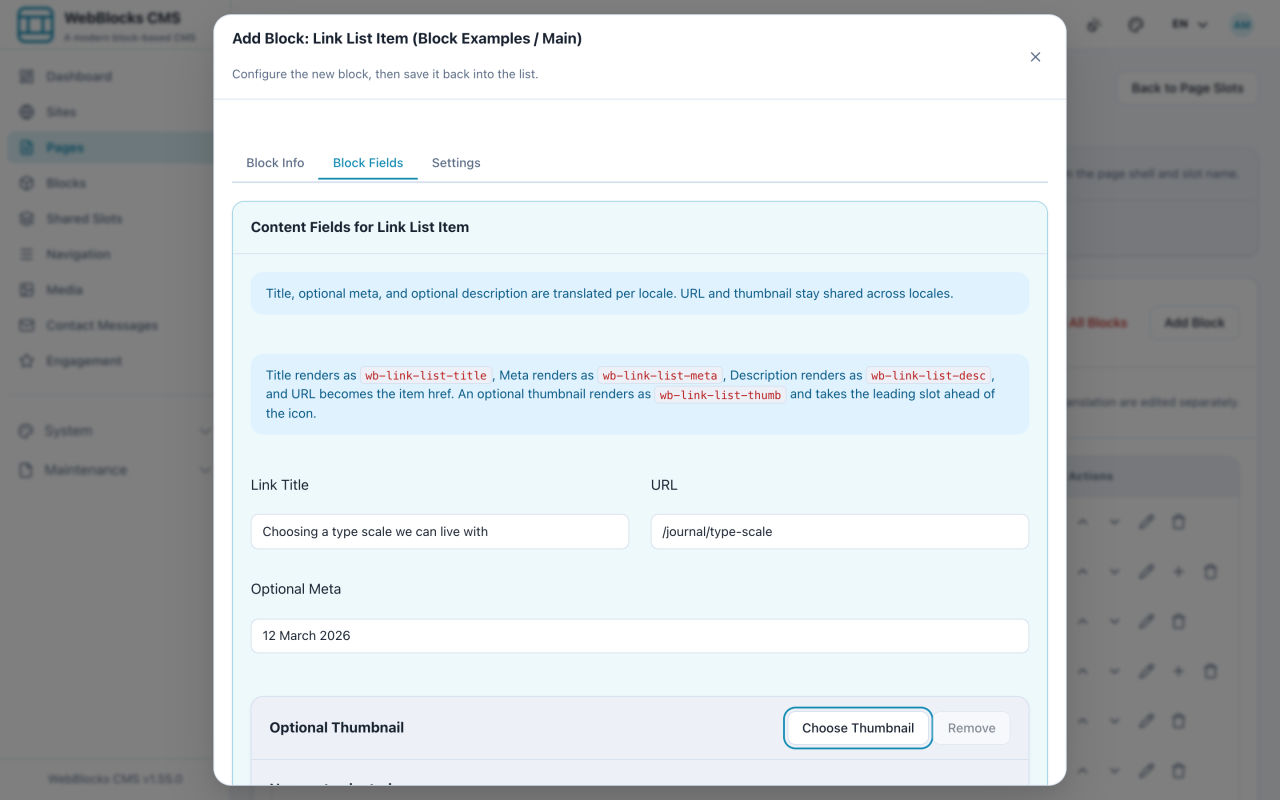Open Blocks via its sidebar icon
Viewport: 1280px width, 800px height.
coord(27,183)
